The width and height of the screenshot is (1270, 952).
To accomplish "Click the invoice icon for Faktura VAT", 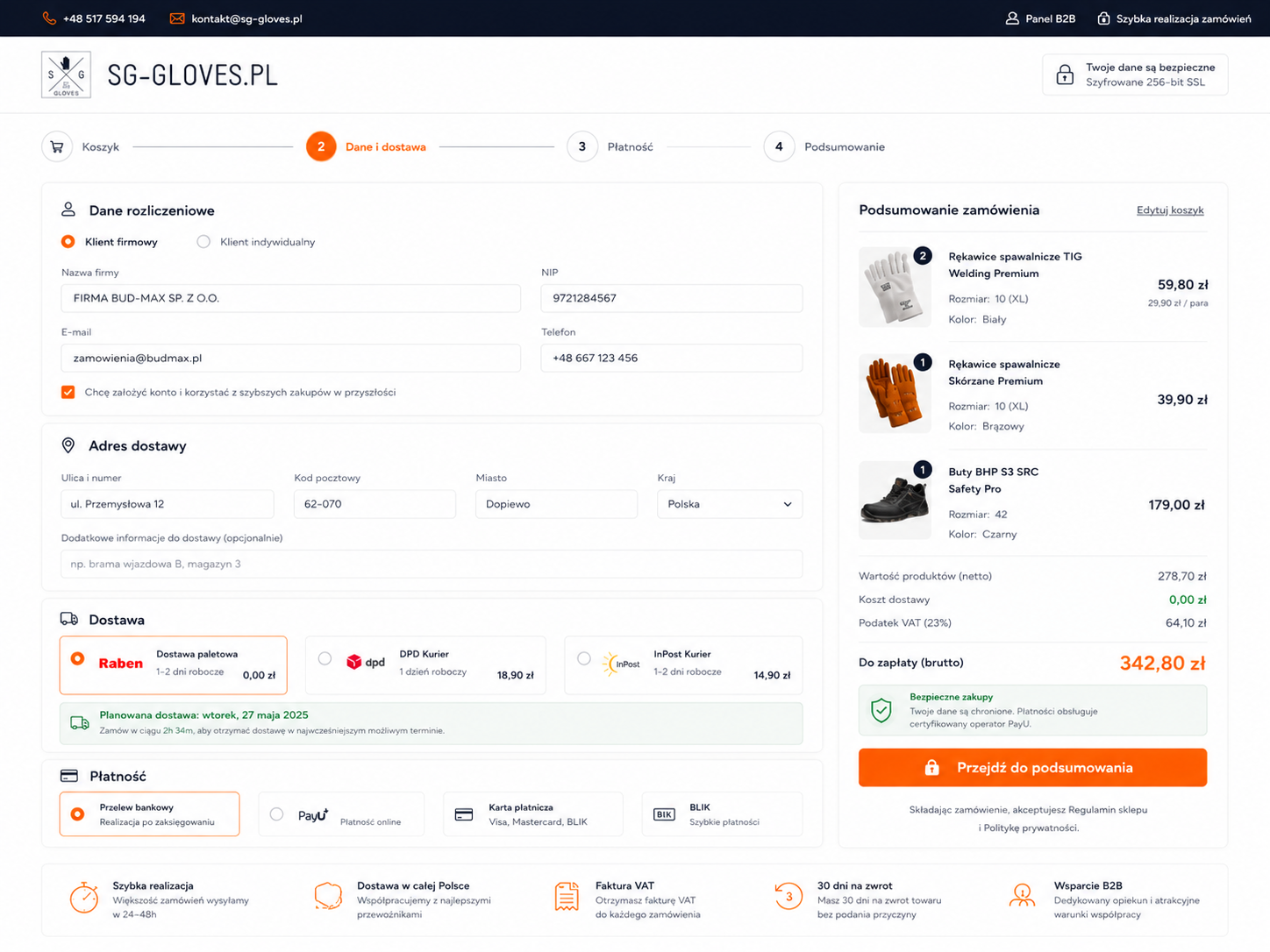I will click(567, 898).
